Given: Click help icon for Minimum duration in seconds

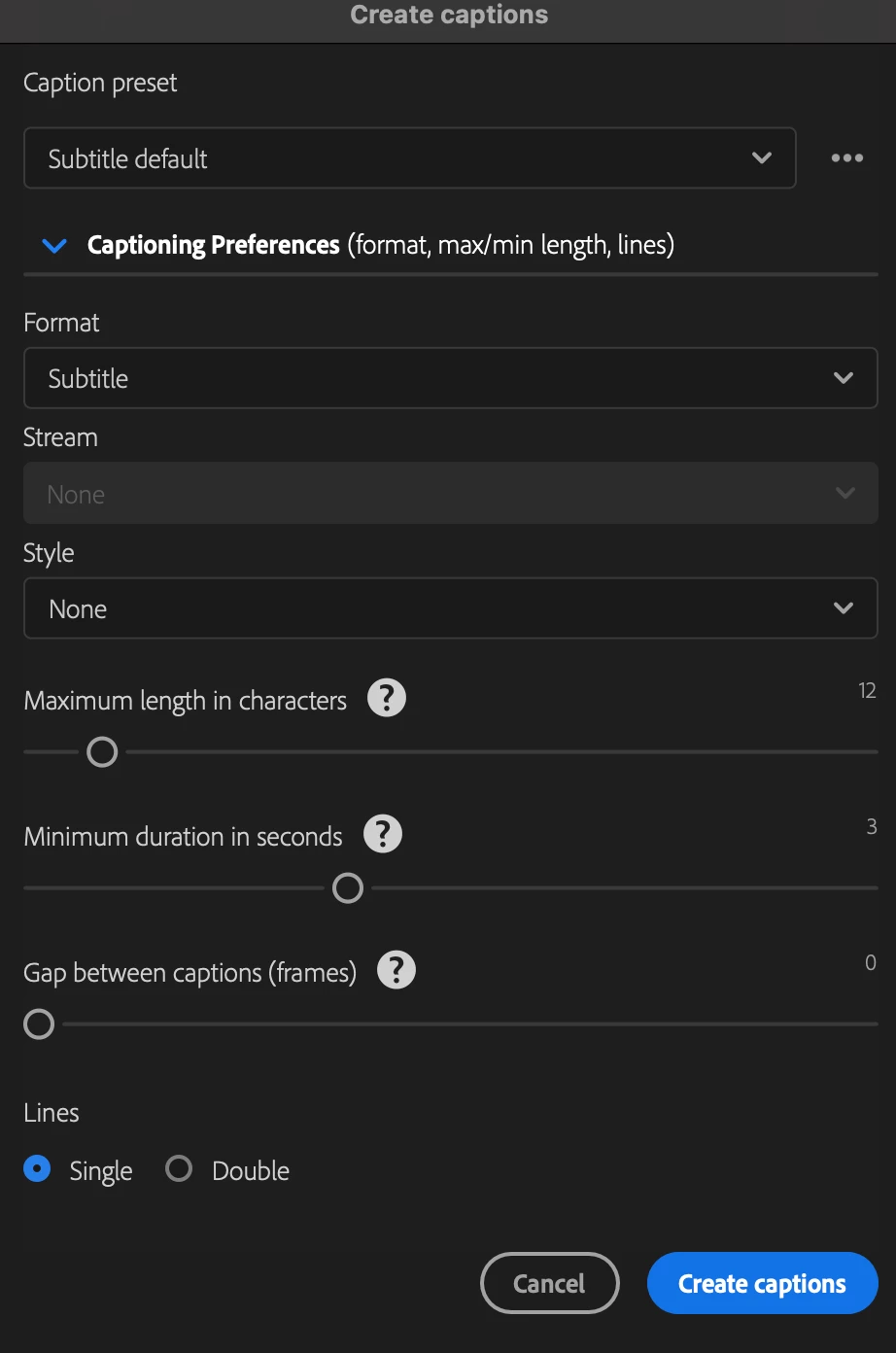Looking at the screenshot, I should (382, 834).
